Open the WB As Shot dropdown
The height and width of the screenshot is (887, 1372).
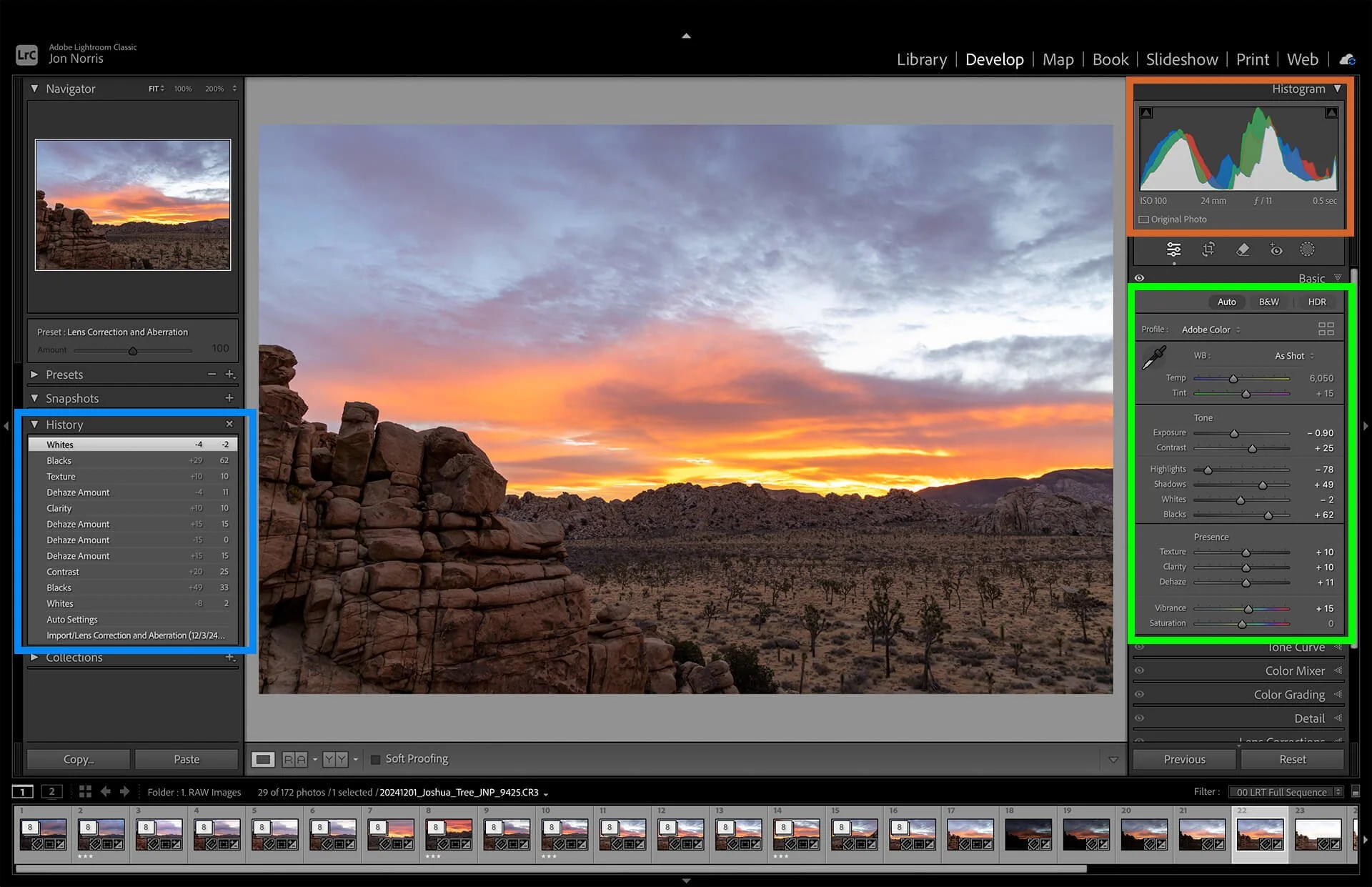tap(1293, 356)
